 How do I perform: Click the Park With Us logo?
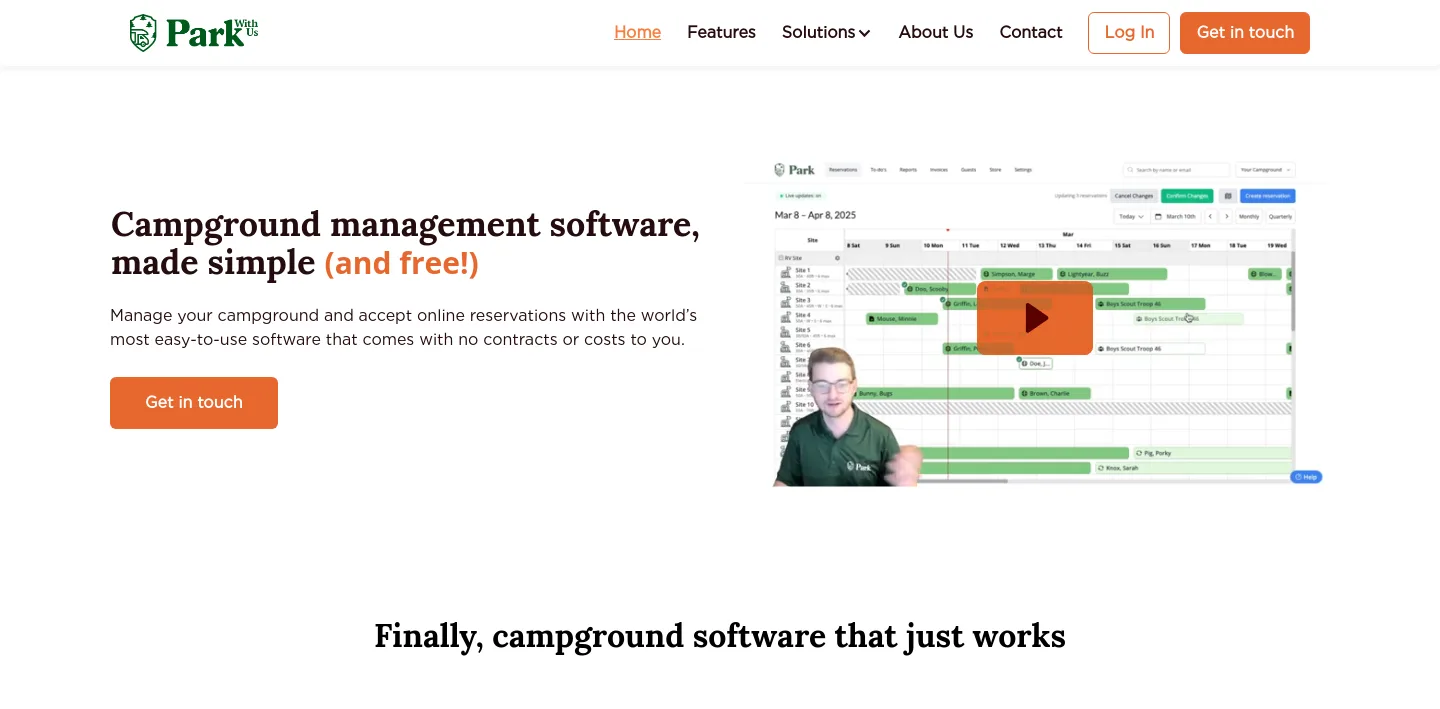(x=194, y=32)
